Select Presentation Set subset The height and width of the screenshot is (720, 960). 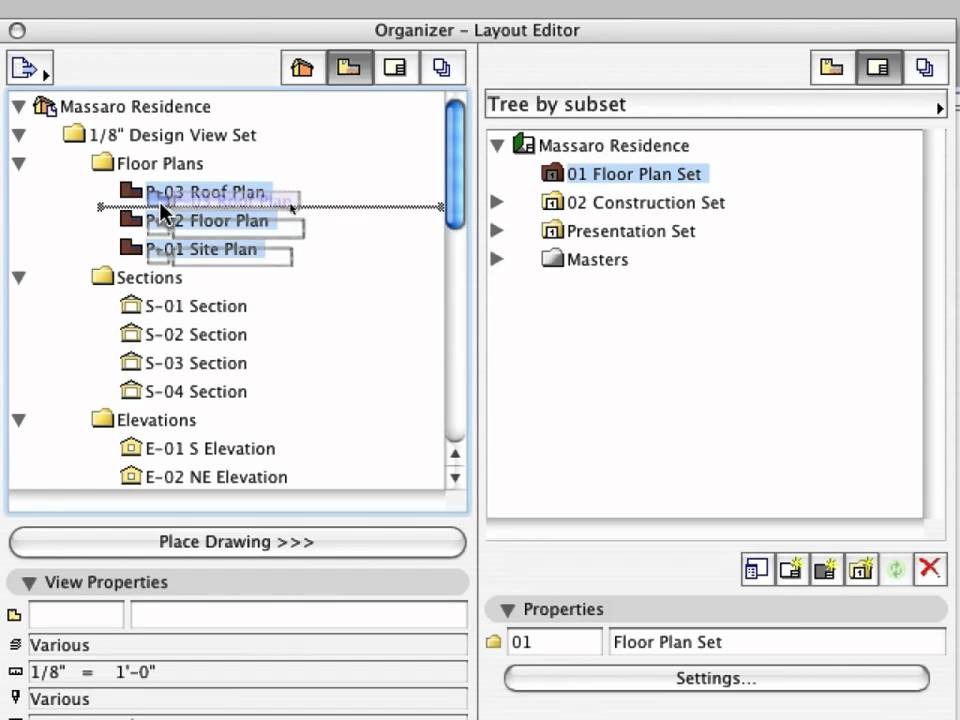click(619, 231)
